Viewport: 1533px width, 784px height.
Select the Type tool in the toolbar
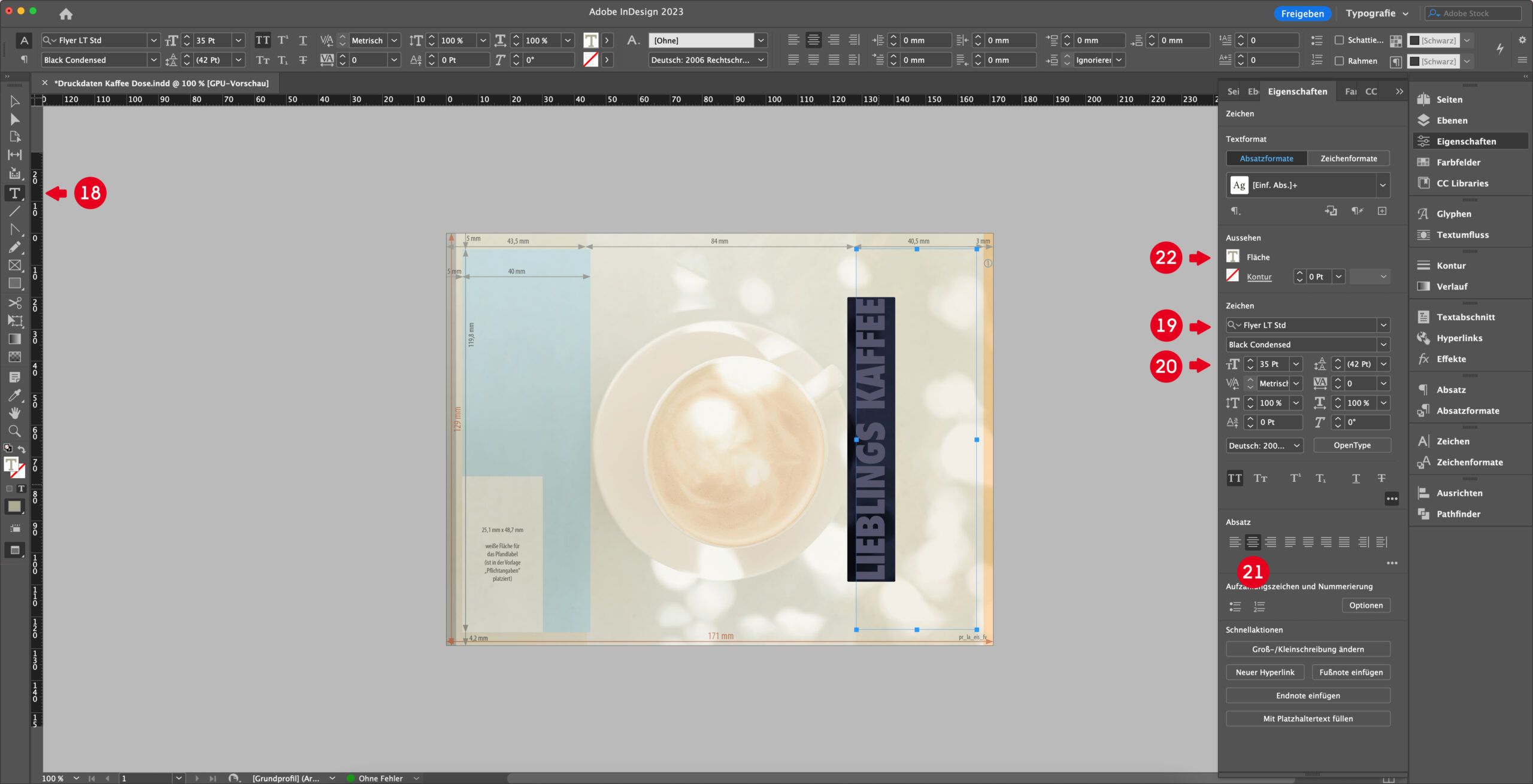(15, 193)
